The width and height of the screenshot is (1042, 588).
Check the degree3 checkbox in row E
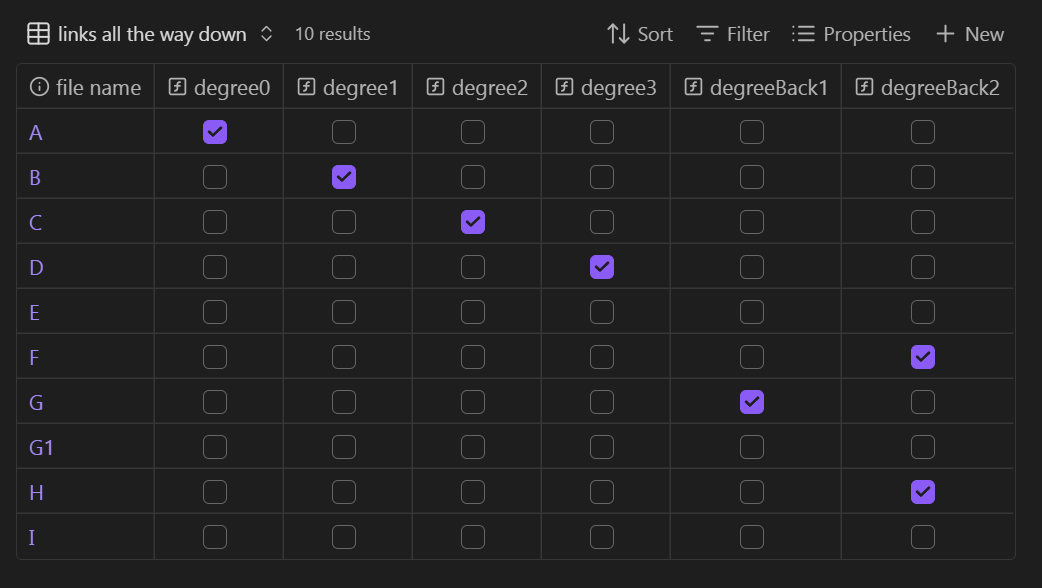coord(602,312)
